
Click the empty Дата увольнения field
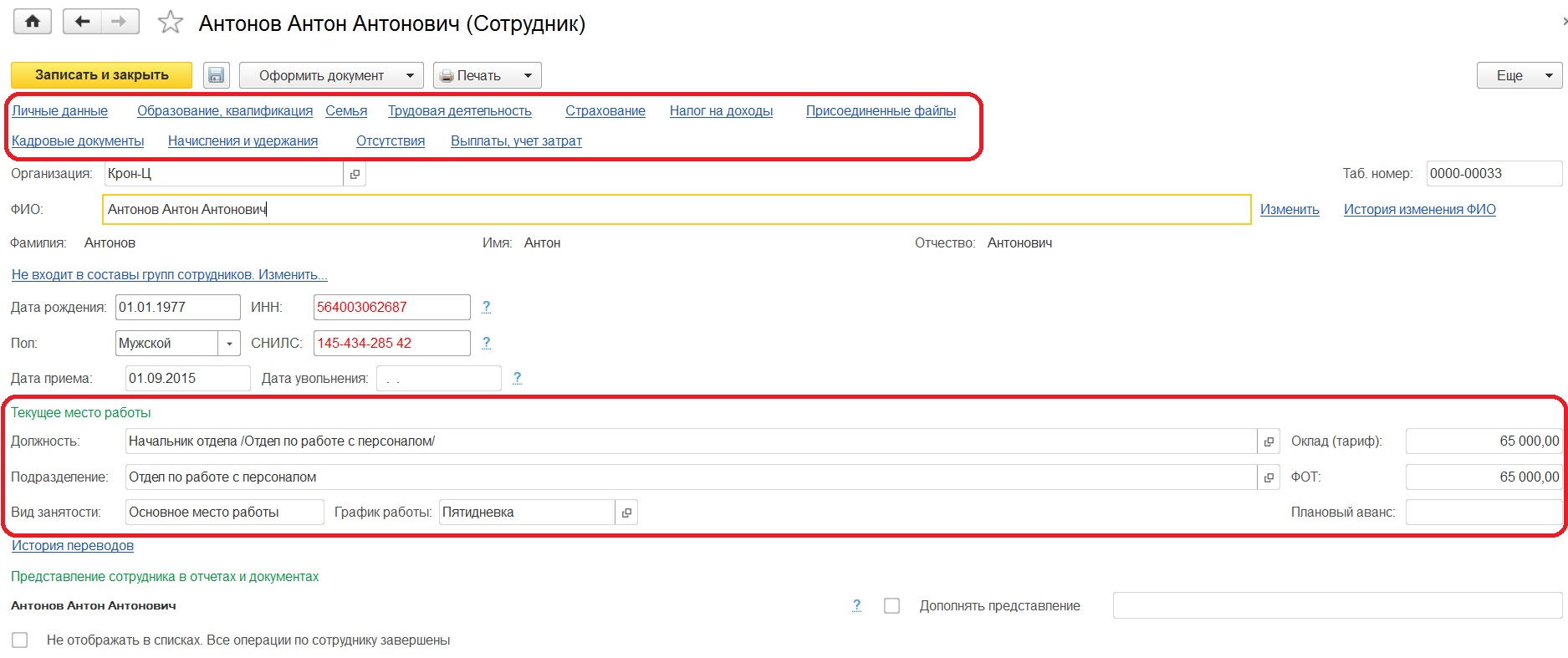tap(439, 378)
